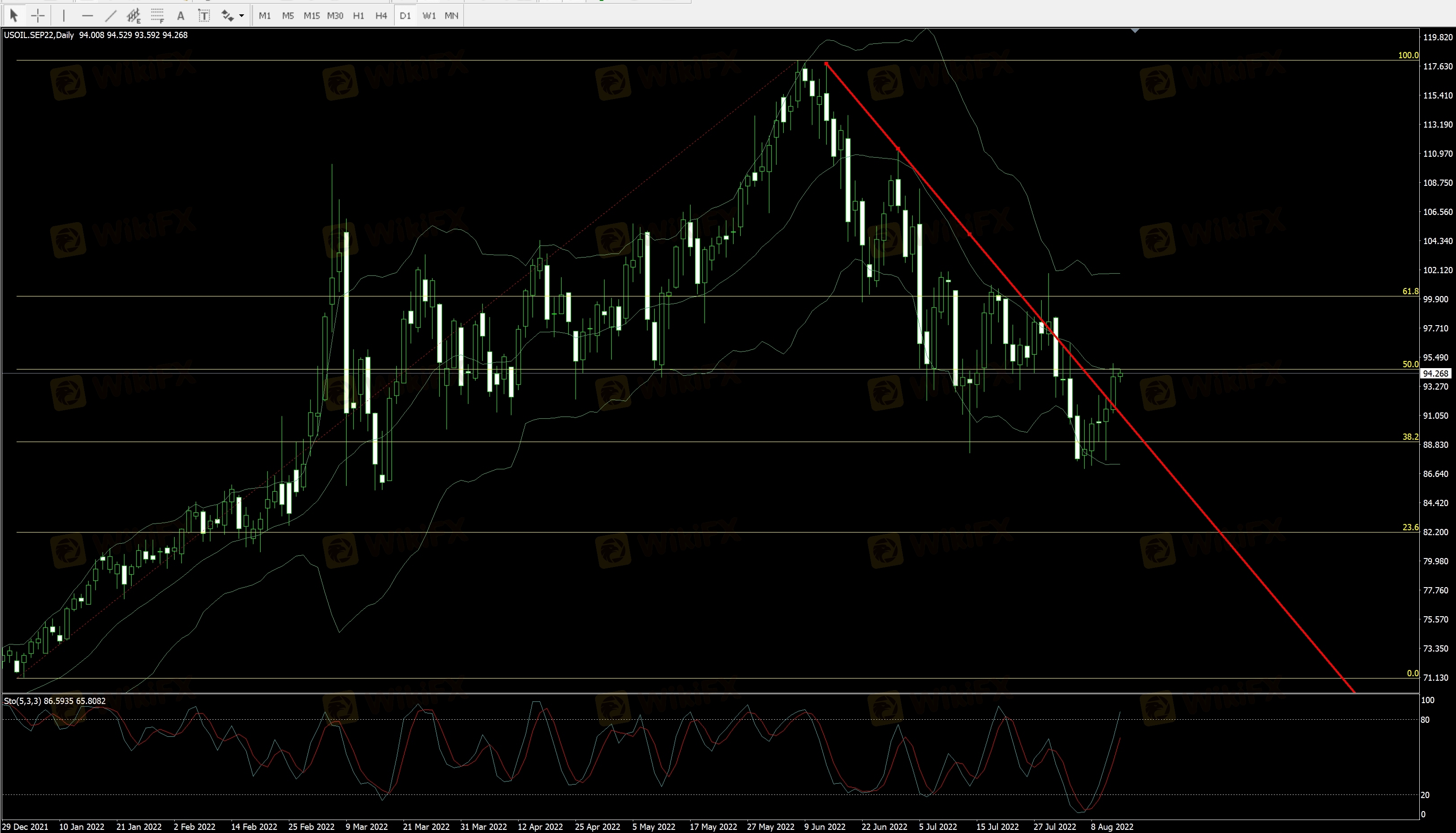
Task: Pick the text label T tool
Action: pyautogui.click(x=204, y=15)
